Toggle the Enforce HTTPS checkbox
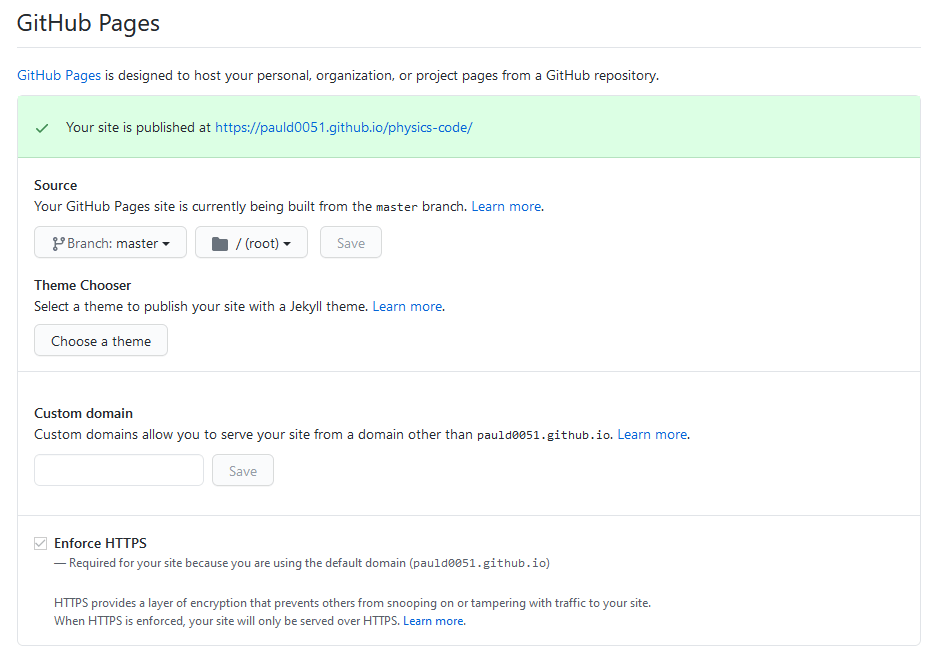Image resolution: width=938 pixels, height=651 pixels. [40, 543]
